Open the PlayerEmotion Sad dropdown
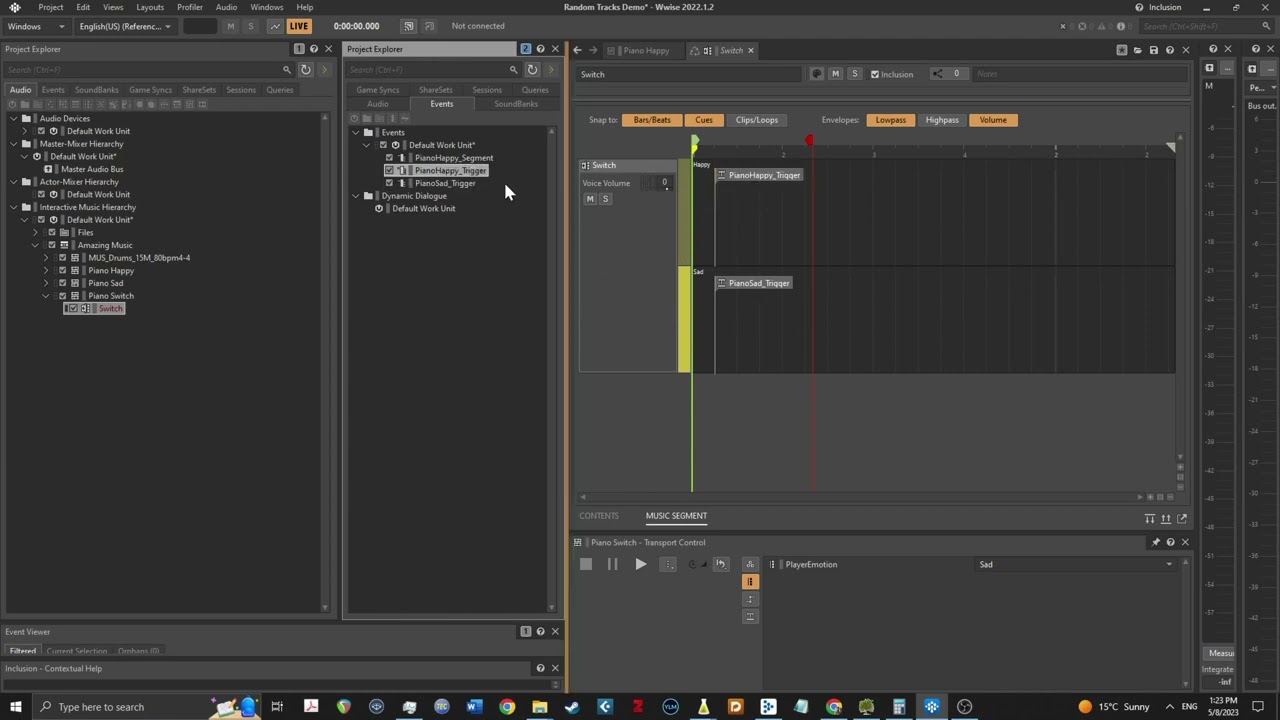This screenshot has width=1280, height=720. pyautogui.click(x=1076, y=564)
